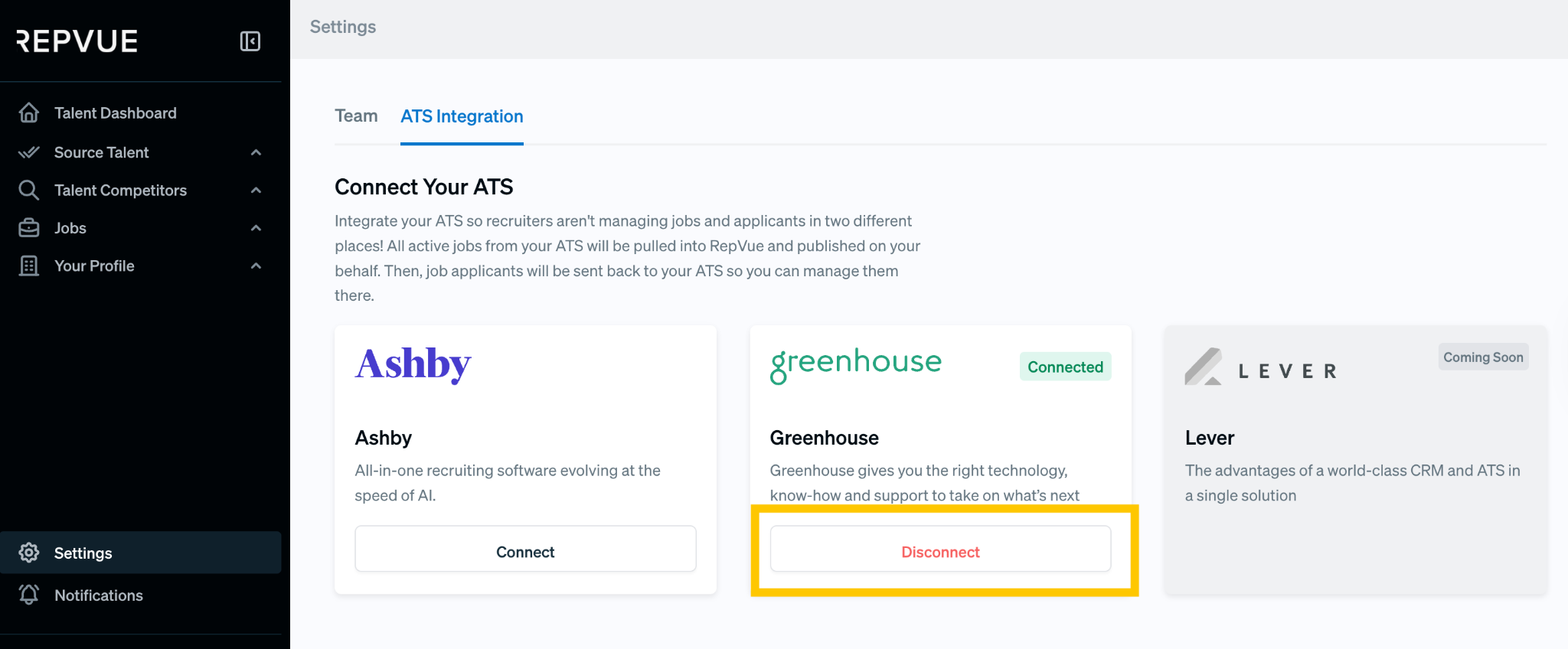Click the Ashby logo
The height and width of the screenshot is (649, 1568).
coord(413,364)
